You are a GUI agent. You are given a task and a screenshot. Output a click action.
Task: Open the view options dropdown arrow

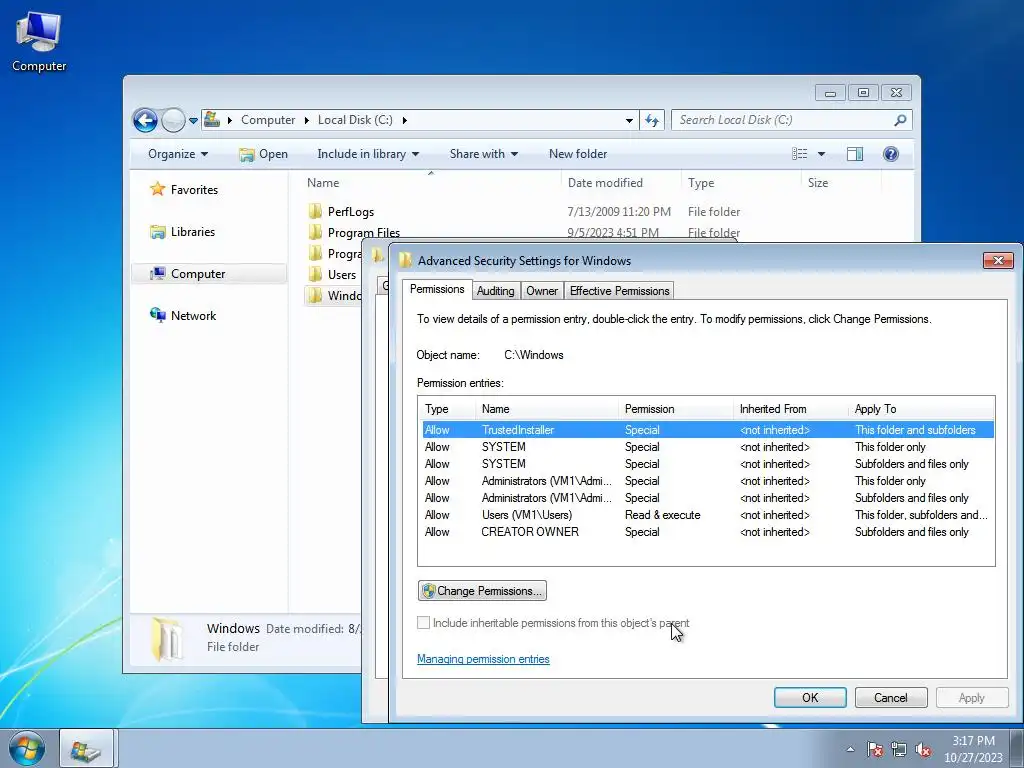tap(822, 154)
